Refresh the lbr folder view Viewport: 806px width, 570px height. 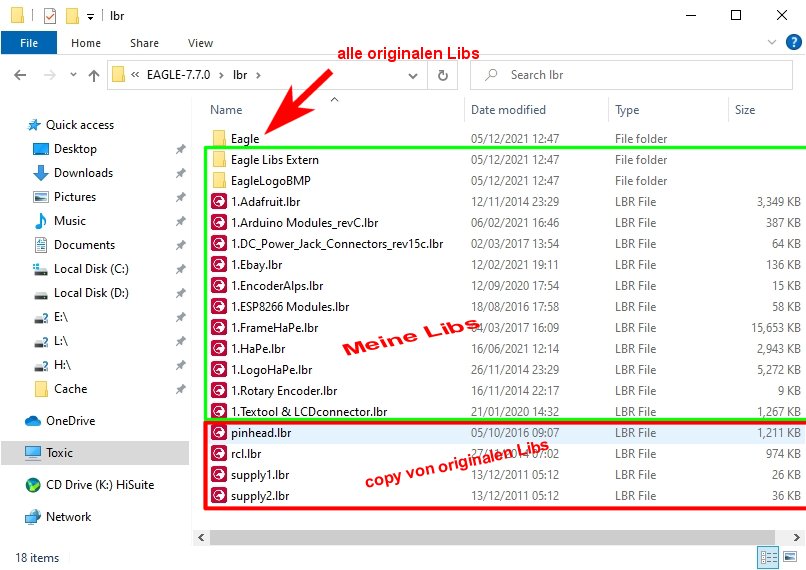point(443,76)
